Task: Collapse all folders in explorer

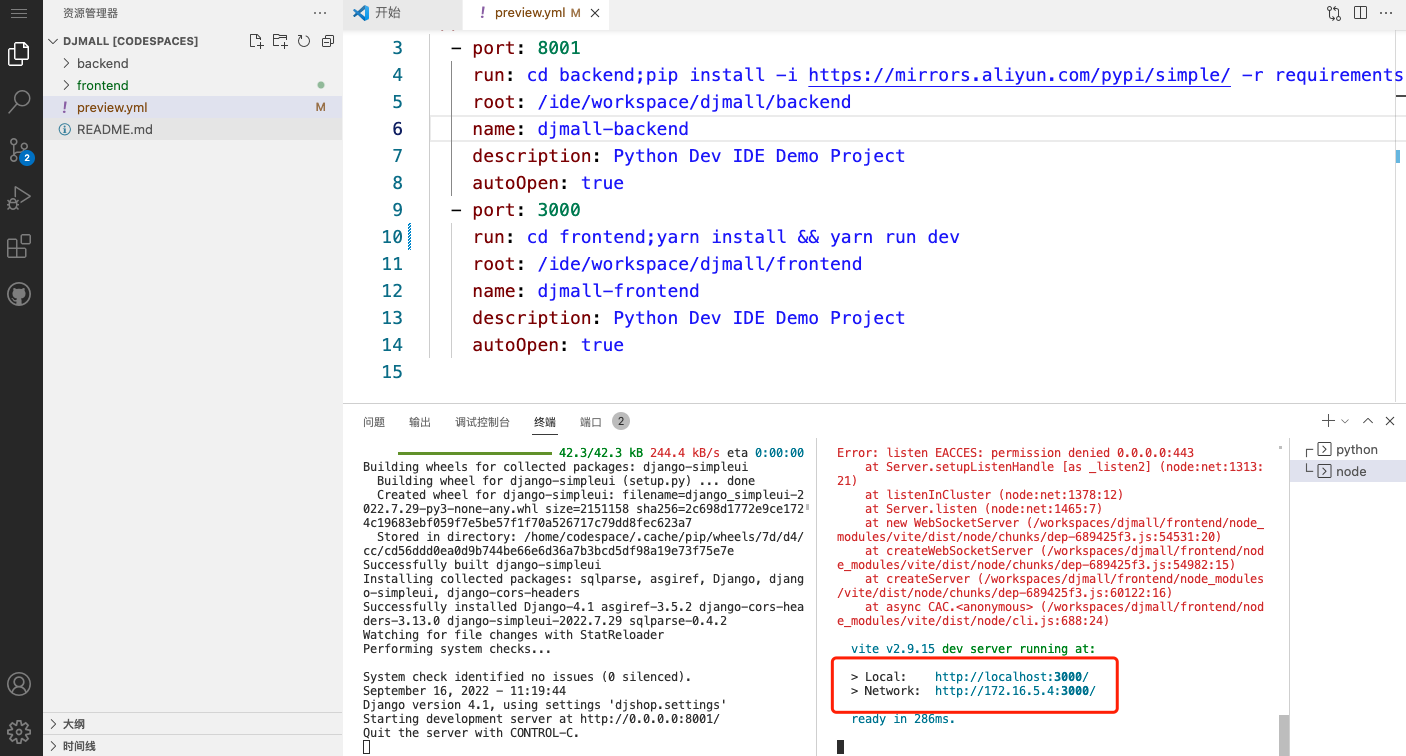Action: tap(328, 41)
